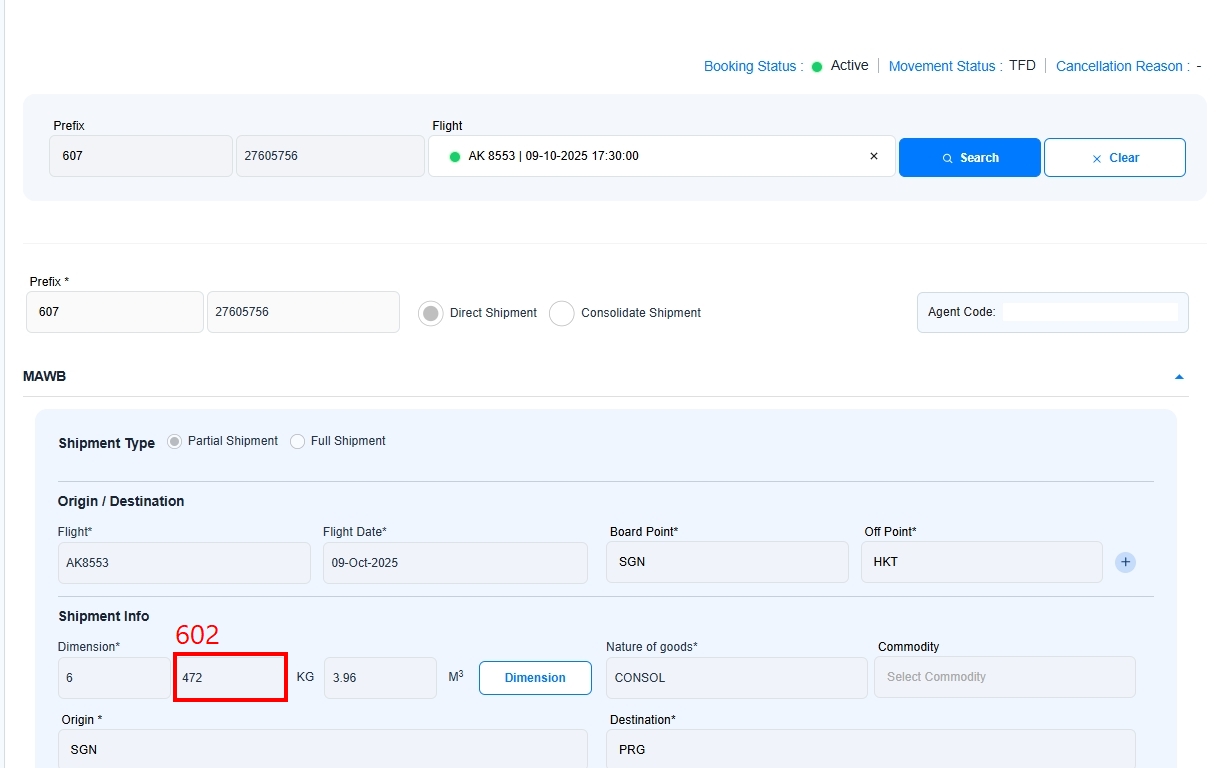The width and height of the screenshot is (1223, 768).
Task: Click the Agent Code input field
Action: click(x=1089, y=312)
